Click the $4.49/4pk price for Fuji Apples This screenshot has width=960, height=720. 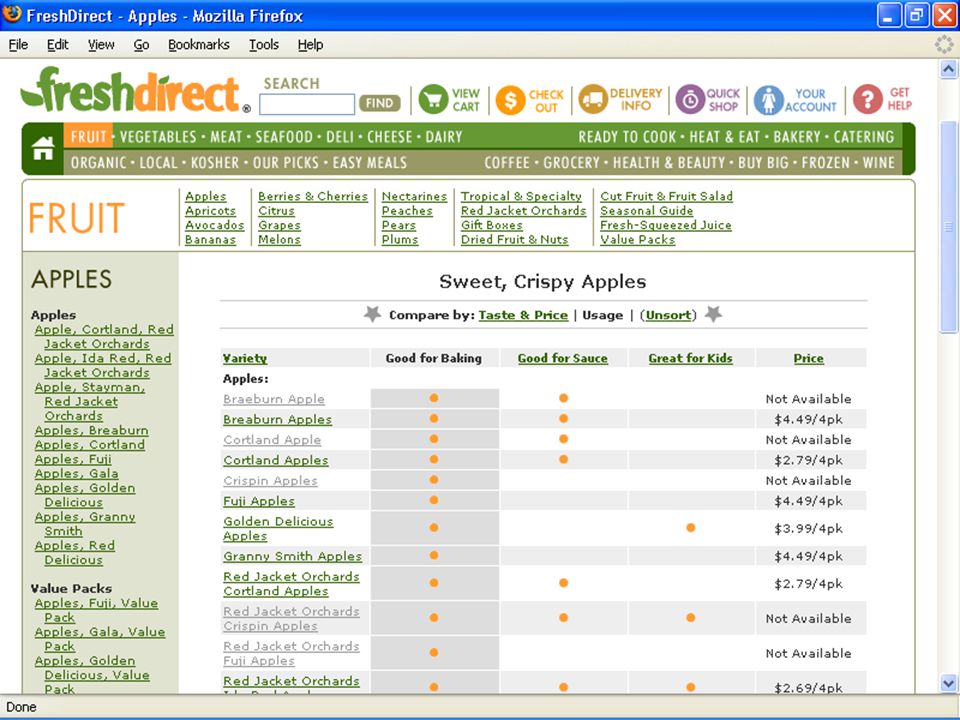point(808,501)
